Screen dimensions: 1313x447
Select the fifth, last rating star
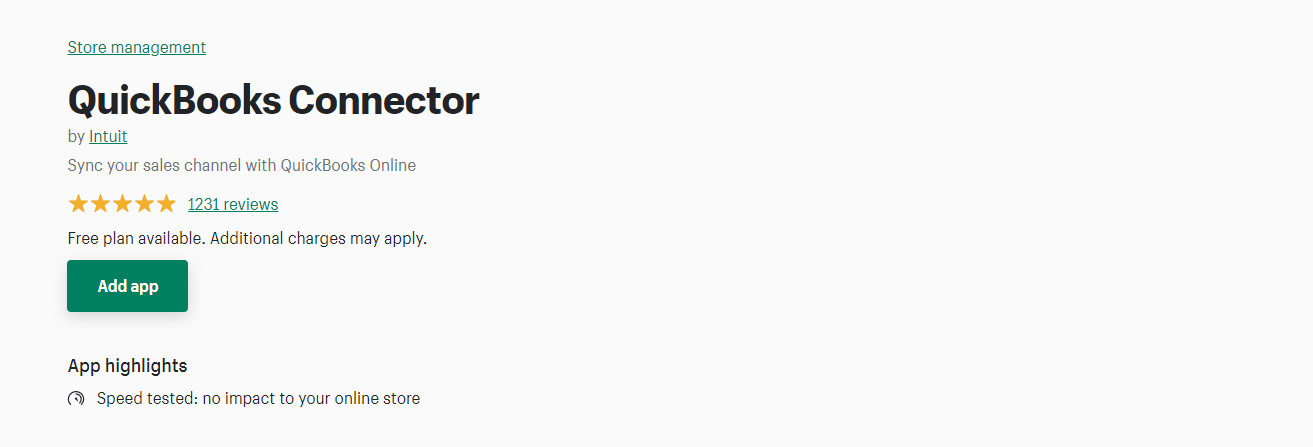point(166,204)
